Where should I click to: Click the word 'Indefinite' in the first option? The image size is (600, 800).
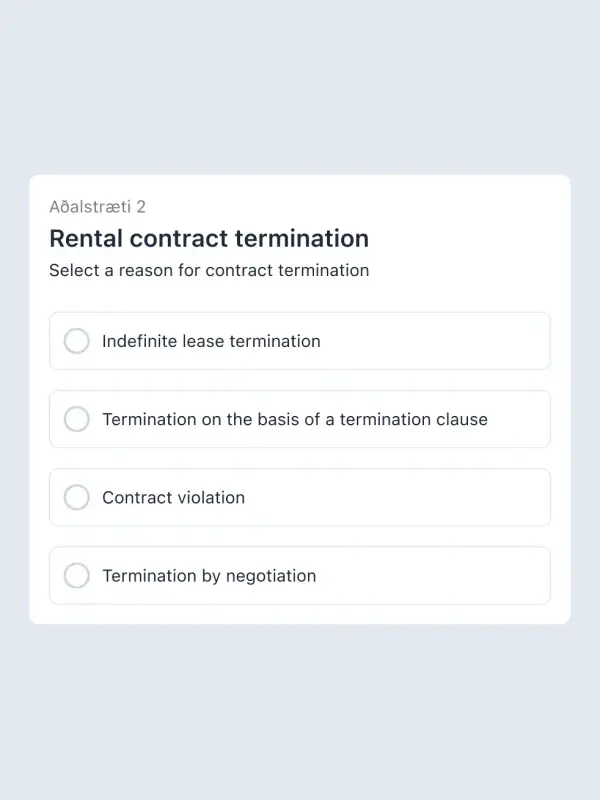pos(140,341)
